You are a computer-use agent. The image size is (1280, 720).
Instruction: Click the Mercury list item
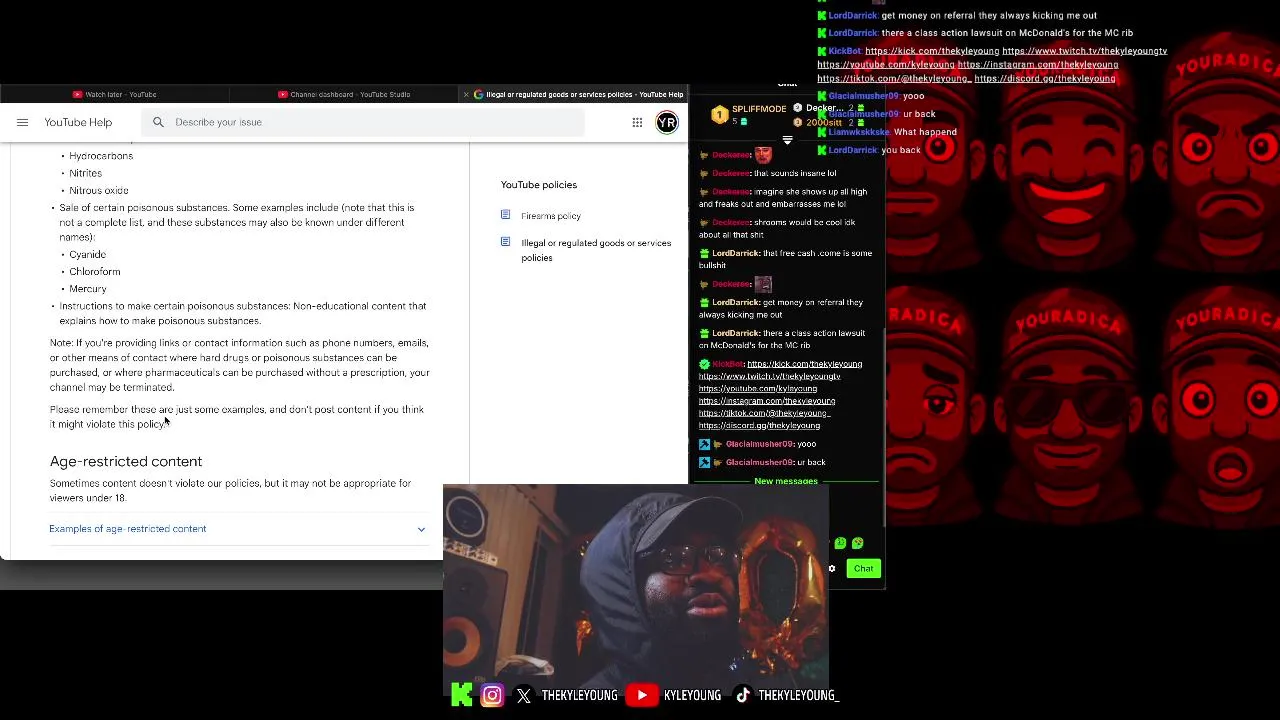[88, 288]
